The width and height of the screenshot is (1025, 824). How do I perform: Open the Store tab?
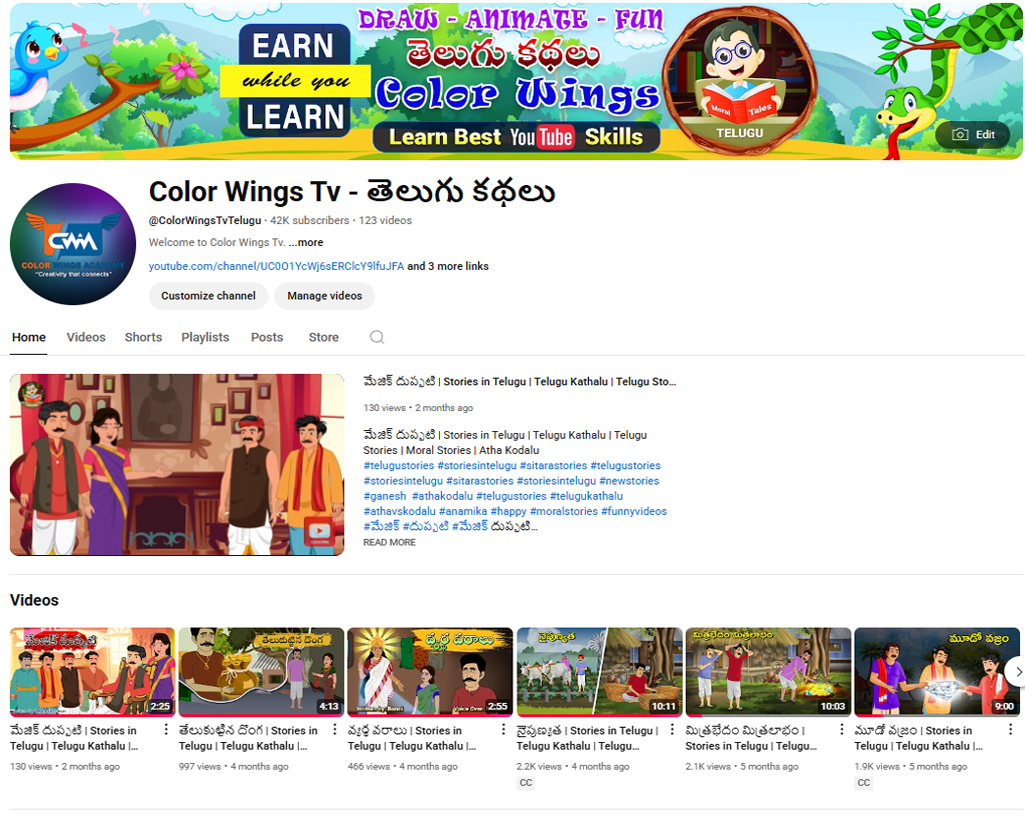(x=323, y=337)
